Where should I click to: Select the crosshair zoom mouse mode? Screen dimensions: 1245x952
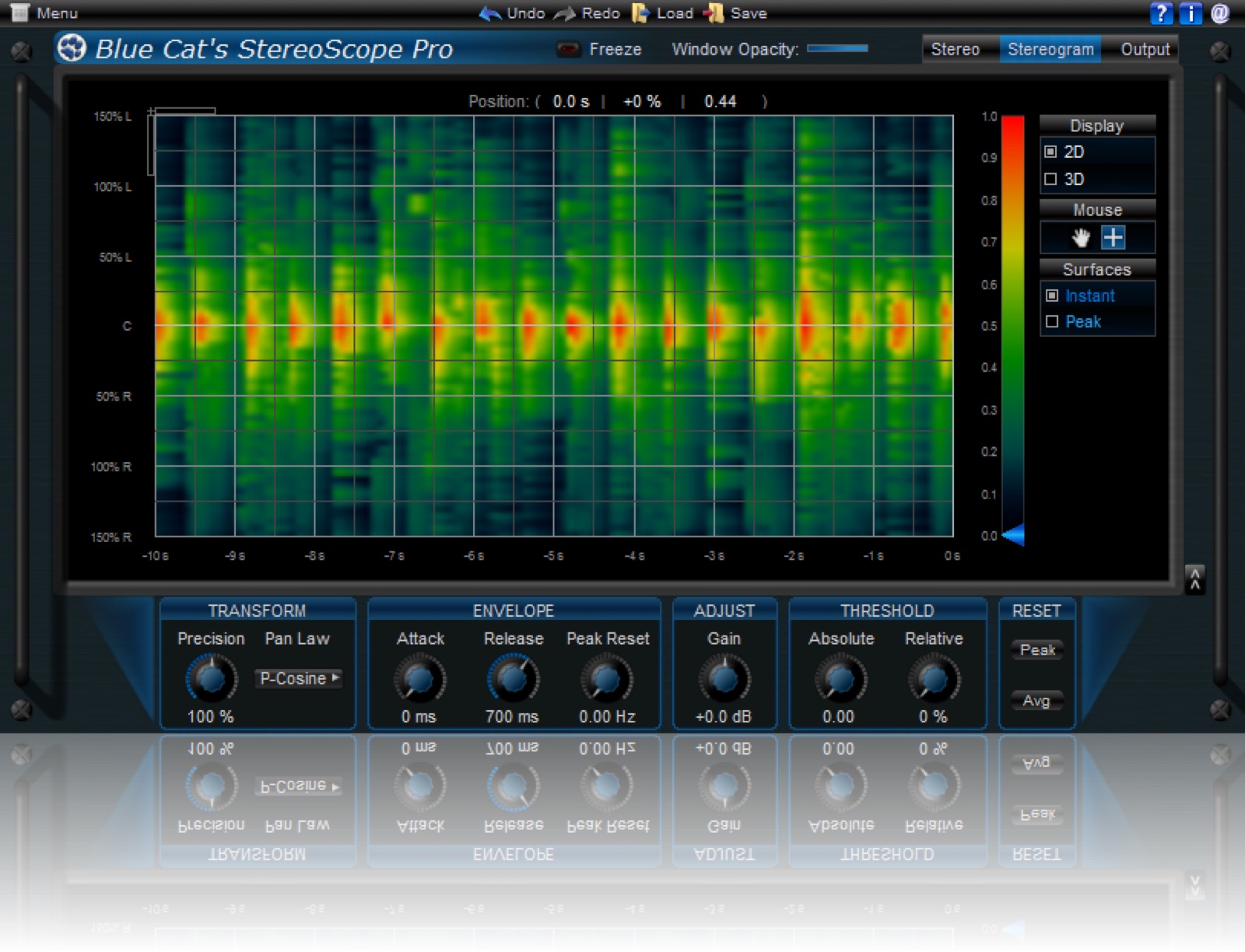tap(1113, 237)
